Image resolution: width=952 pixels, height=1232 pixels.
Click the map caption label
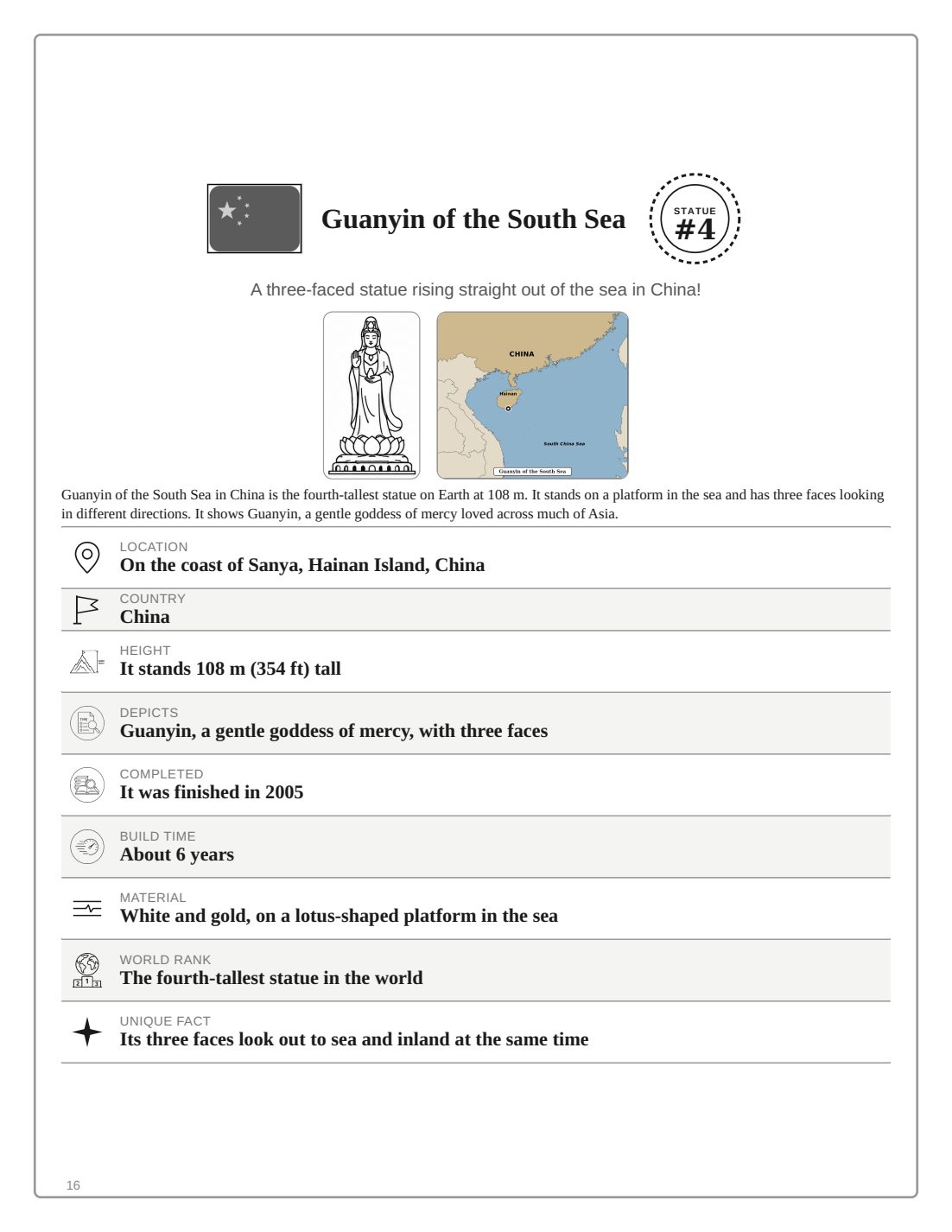tap(532, 472)
